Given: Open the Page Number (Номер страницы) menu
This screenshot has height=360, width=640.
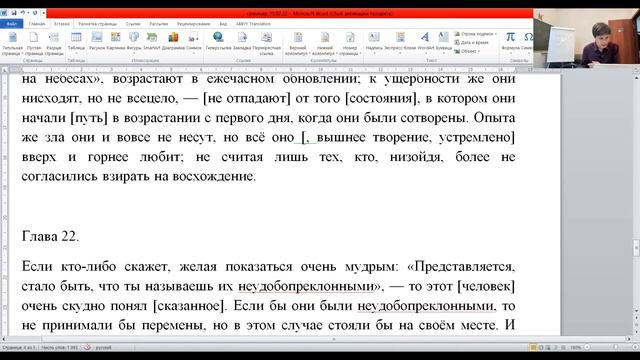Looking at the screenshot, I should pyautogui.click(x=350, y=44).
